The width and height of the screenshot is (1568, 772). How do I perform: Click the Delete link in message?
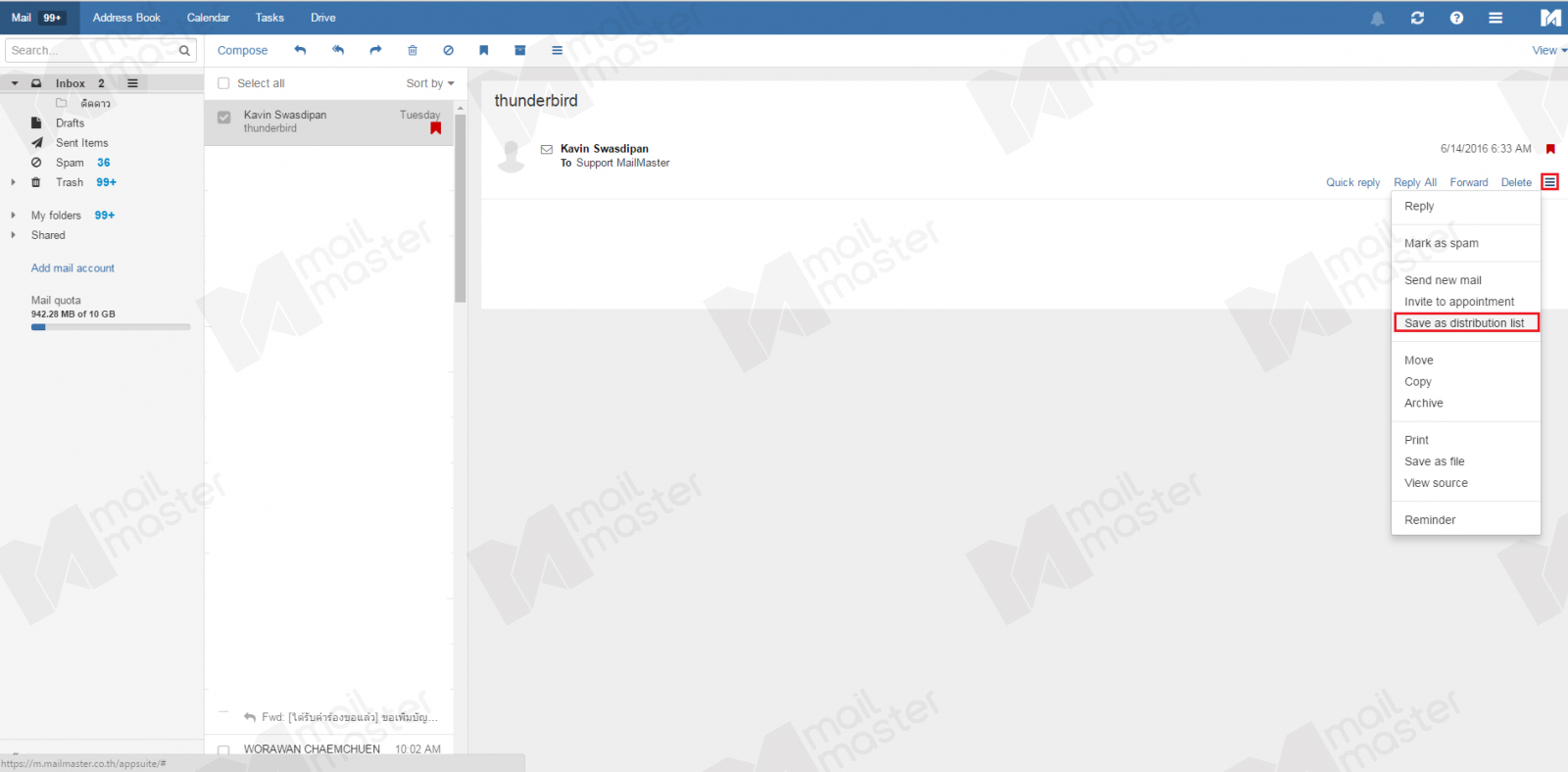click(1516, 182)
